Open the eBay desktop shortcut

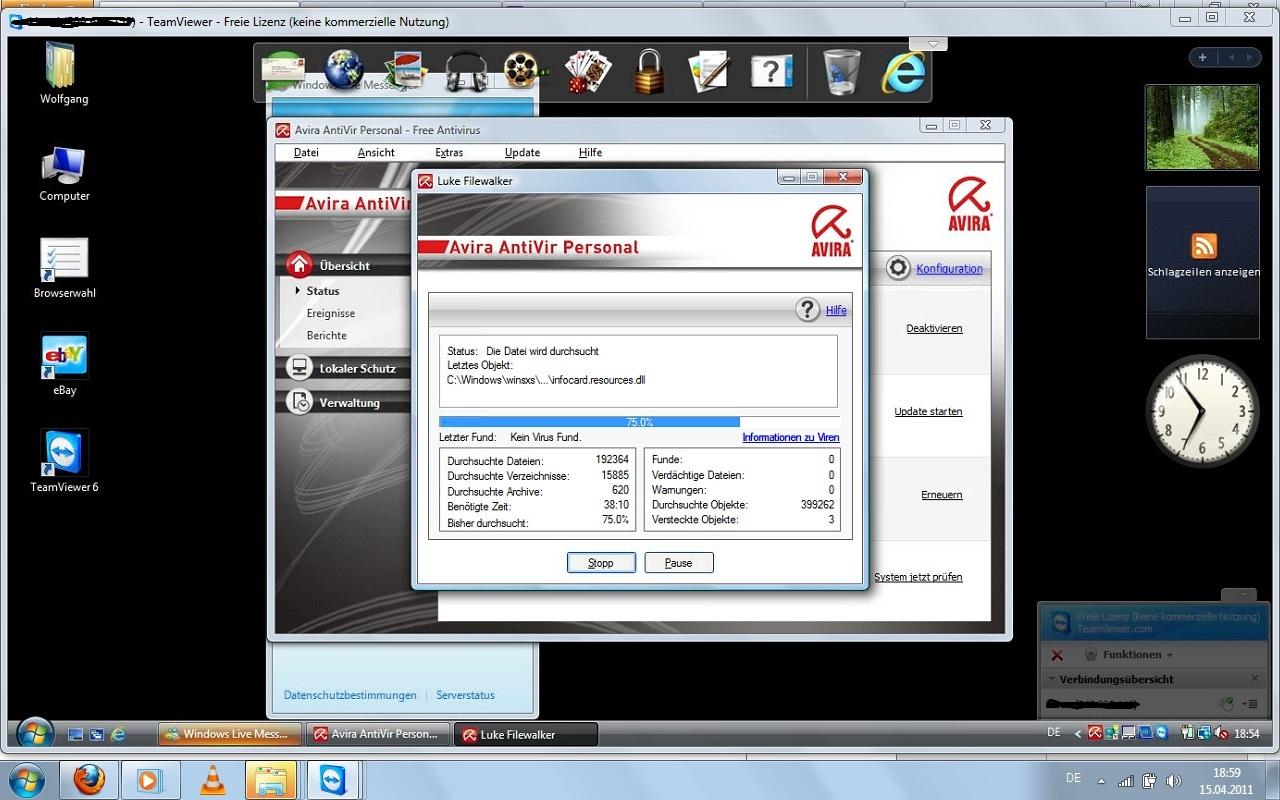64,365
